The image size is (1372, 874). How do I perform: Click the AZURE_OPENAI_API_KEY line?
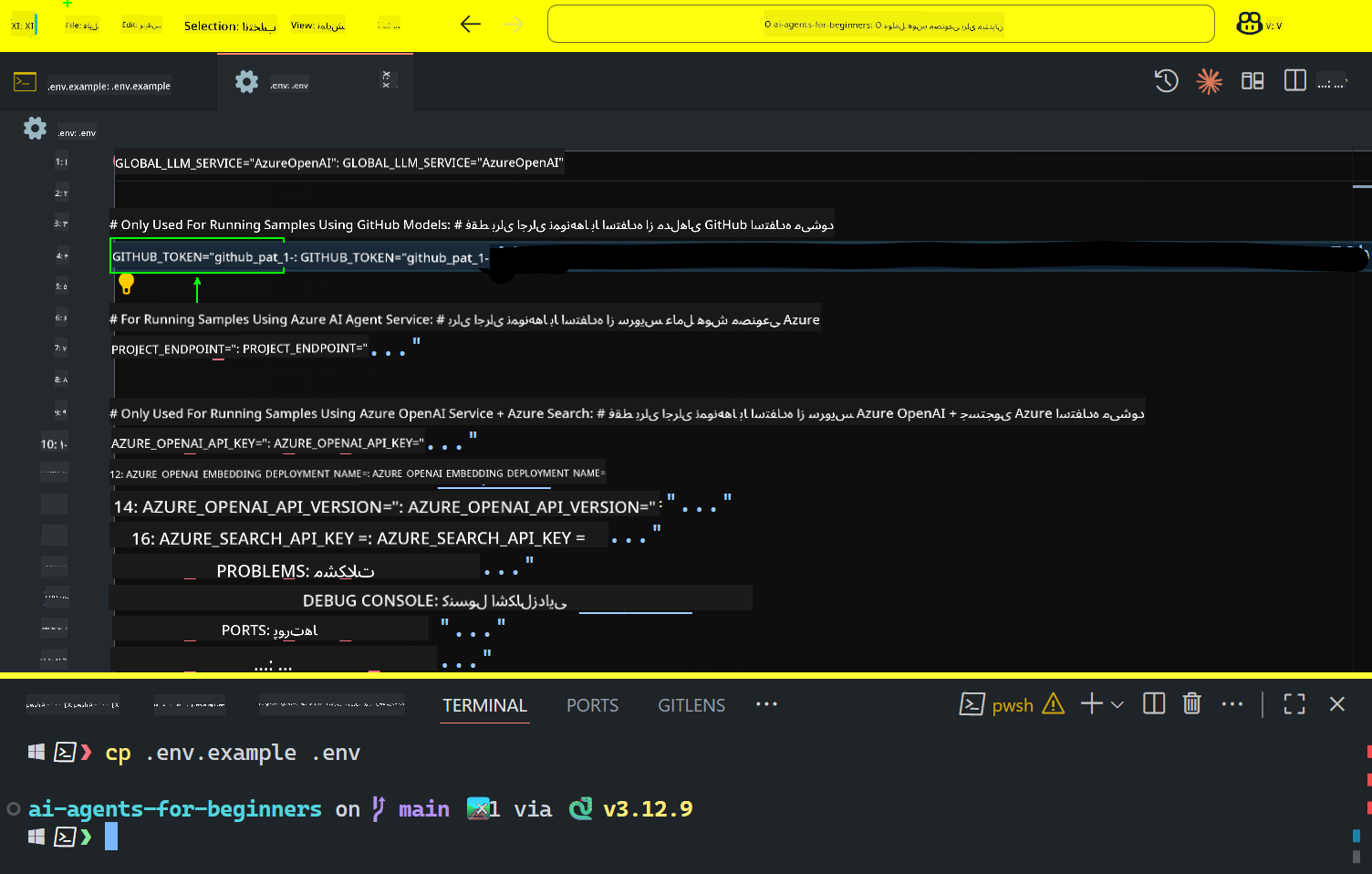coord(294,442)
